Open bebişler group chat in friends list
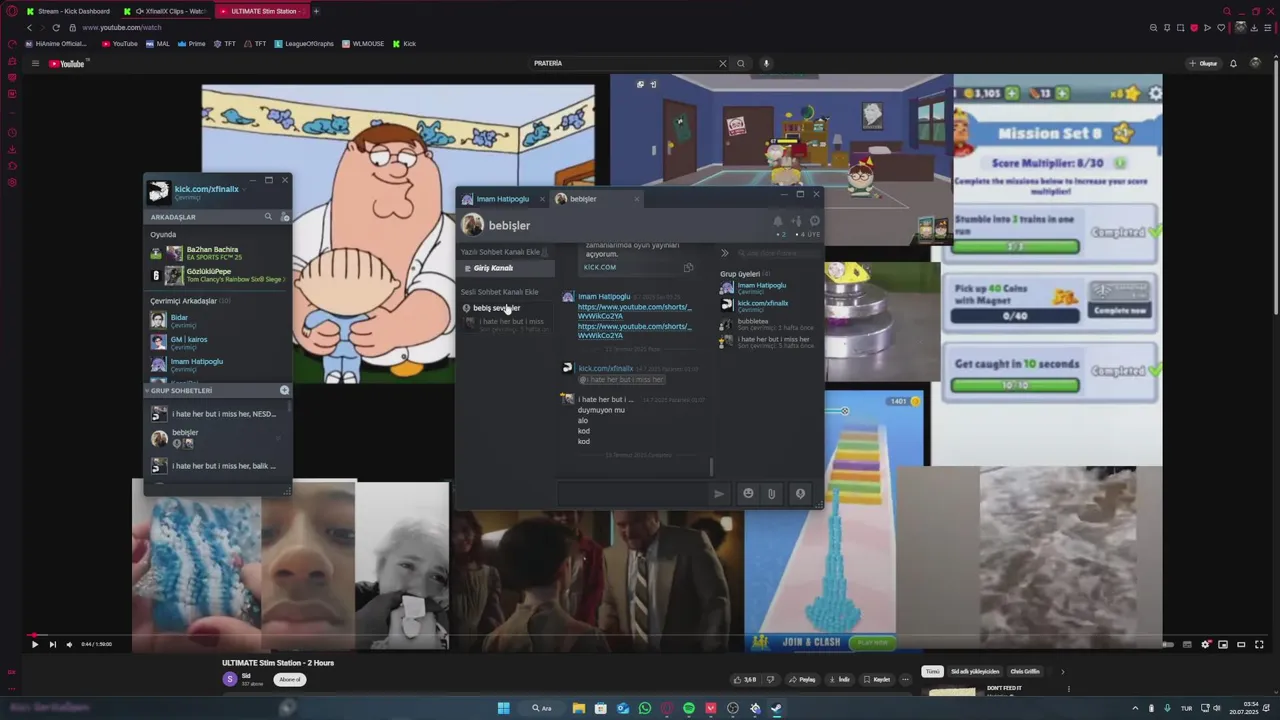 click(x=217, y=438)
